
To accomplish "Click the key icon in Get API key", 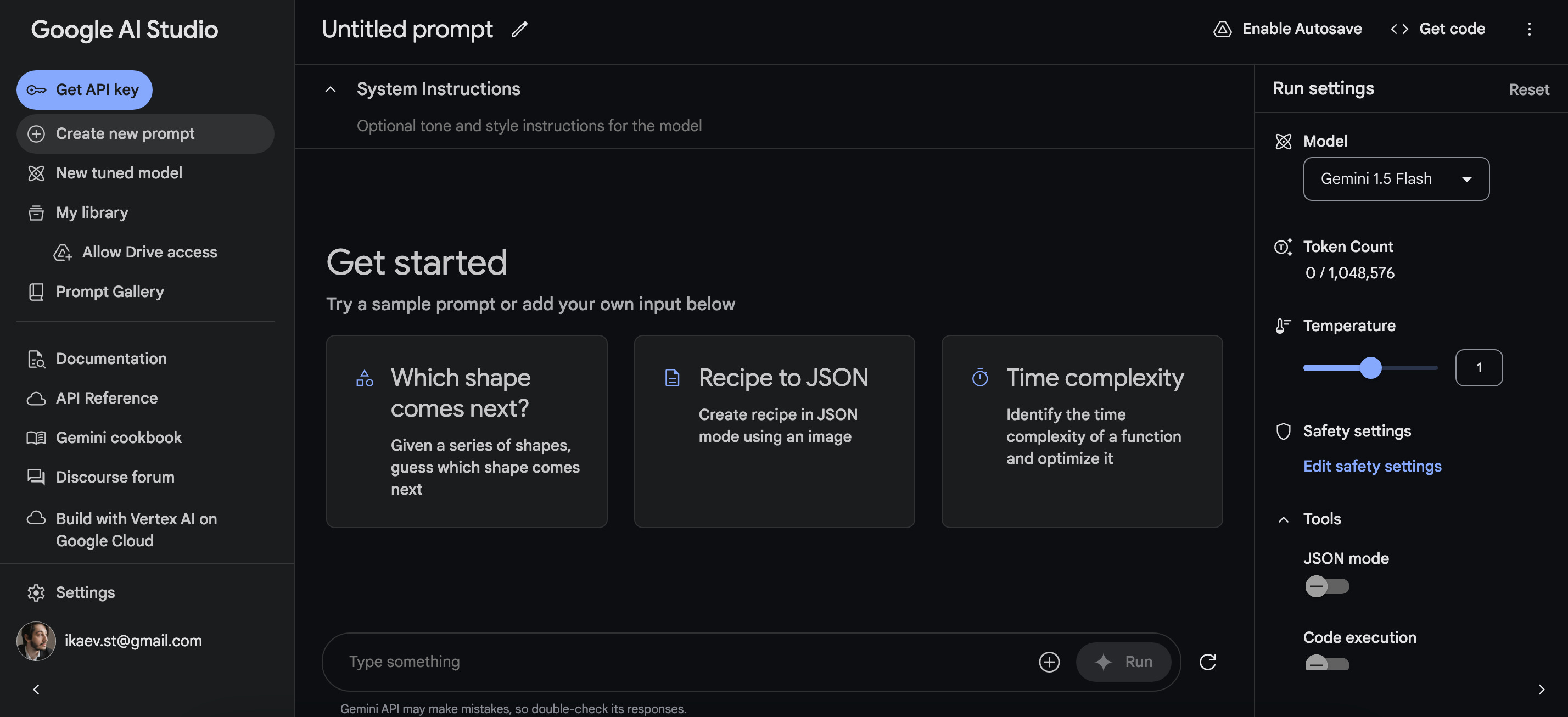I will click(37, 90).
